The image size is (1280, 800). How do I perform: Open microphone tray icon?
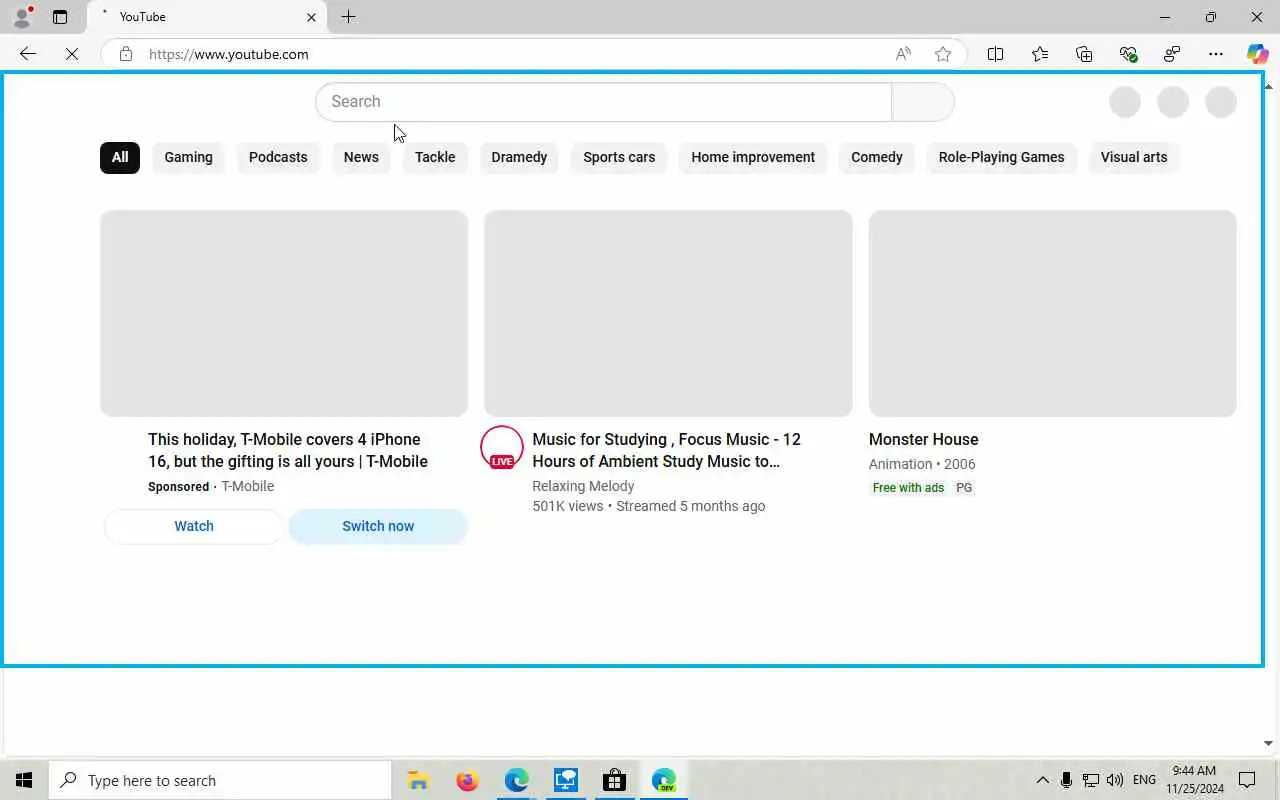(x=1067, y=780)
